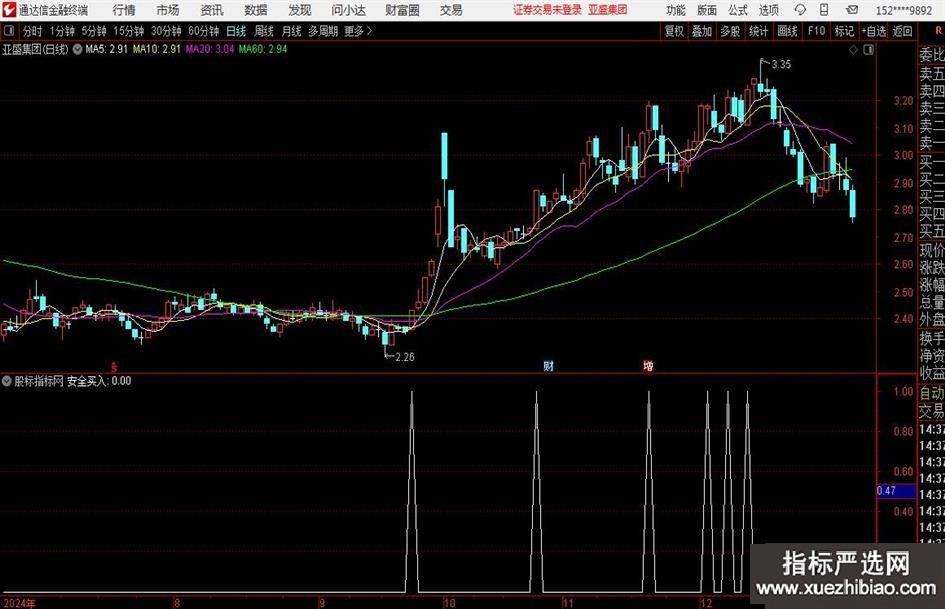Image resolution: width=945 pixels, height=609 pixels.
Task: Click the 标记 mark button
Action: point(844,31)
